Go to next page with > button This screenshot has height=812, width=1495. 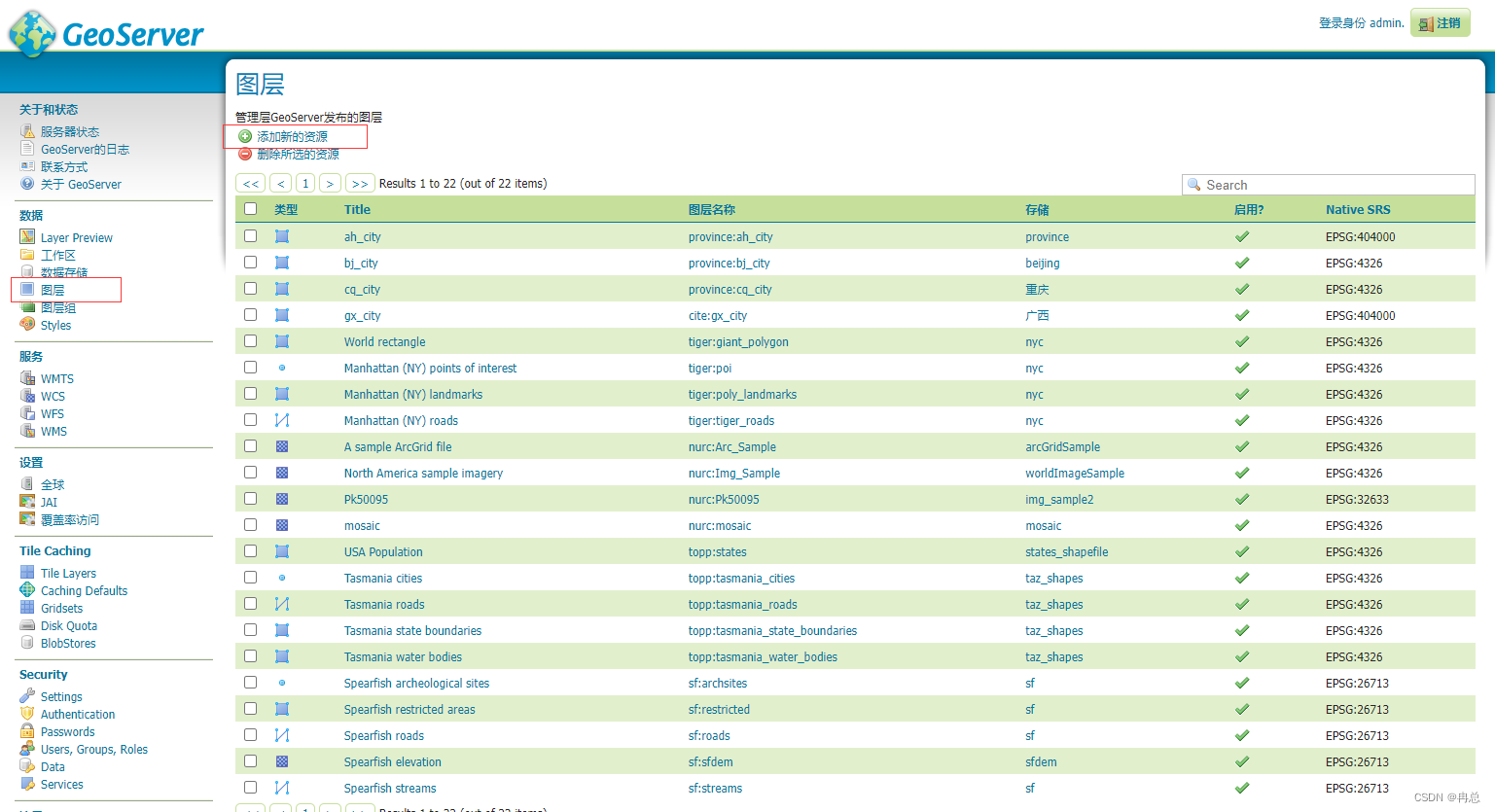coord(331,183)
